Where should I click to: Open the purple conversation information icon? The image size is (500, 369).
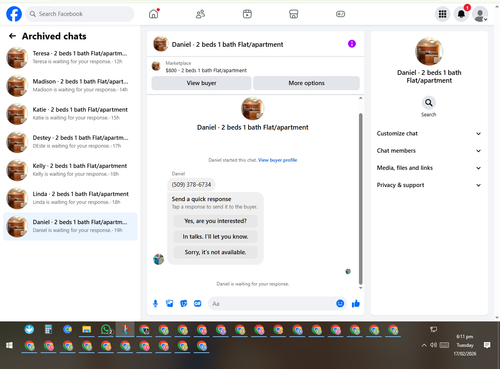point(352,44)
